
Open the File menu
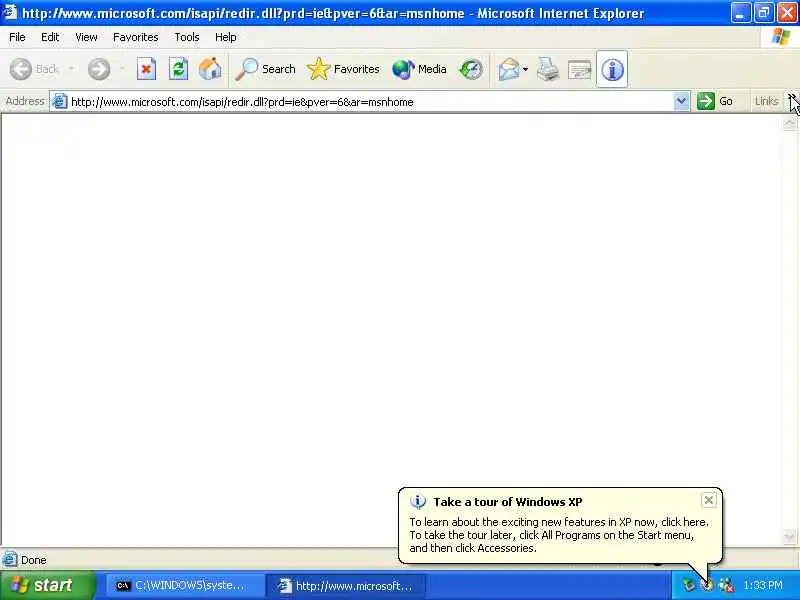coord(17,37)
